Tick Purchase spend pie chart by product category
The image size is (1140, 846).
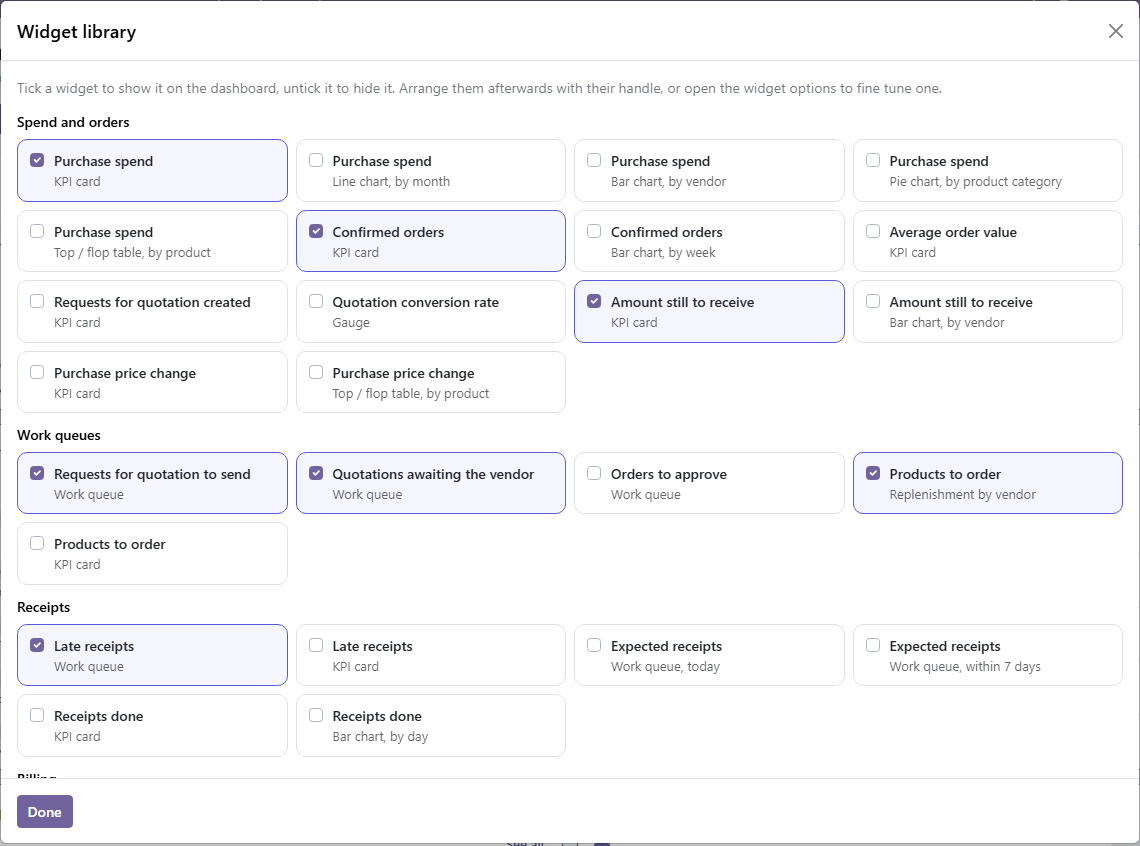tap(873, 161)
